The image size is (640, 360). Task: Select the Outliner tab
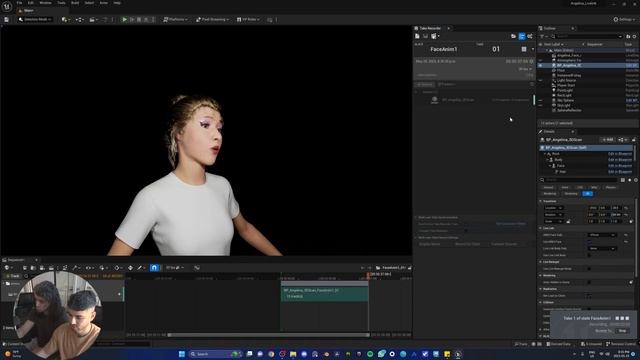[x=549, y=28]
